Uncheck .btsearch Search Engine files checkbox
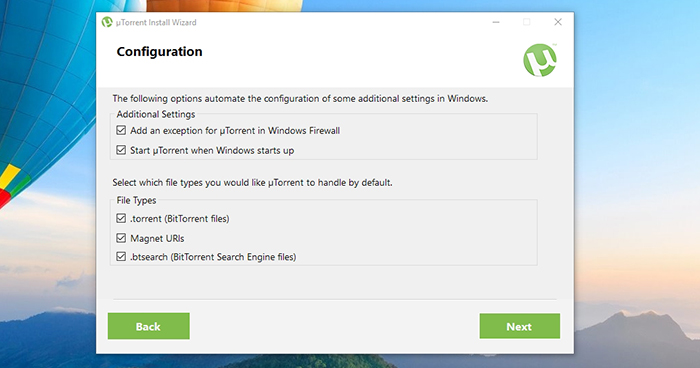 121,257
